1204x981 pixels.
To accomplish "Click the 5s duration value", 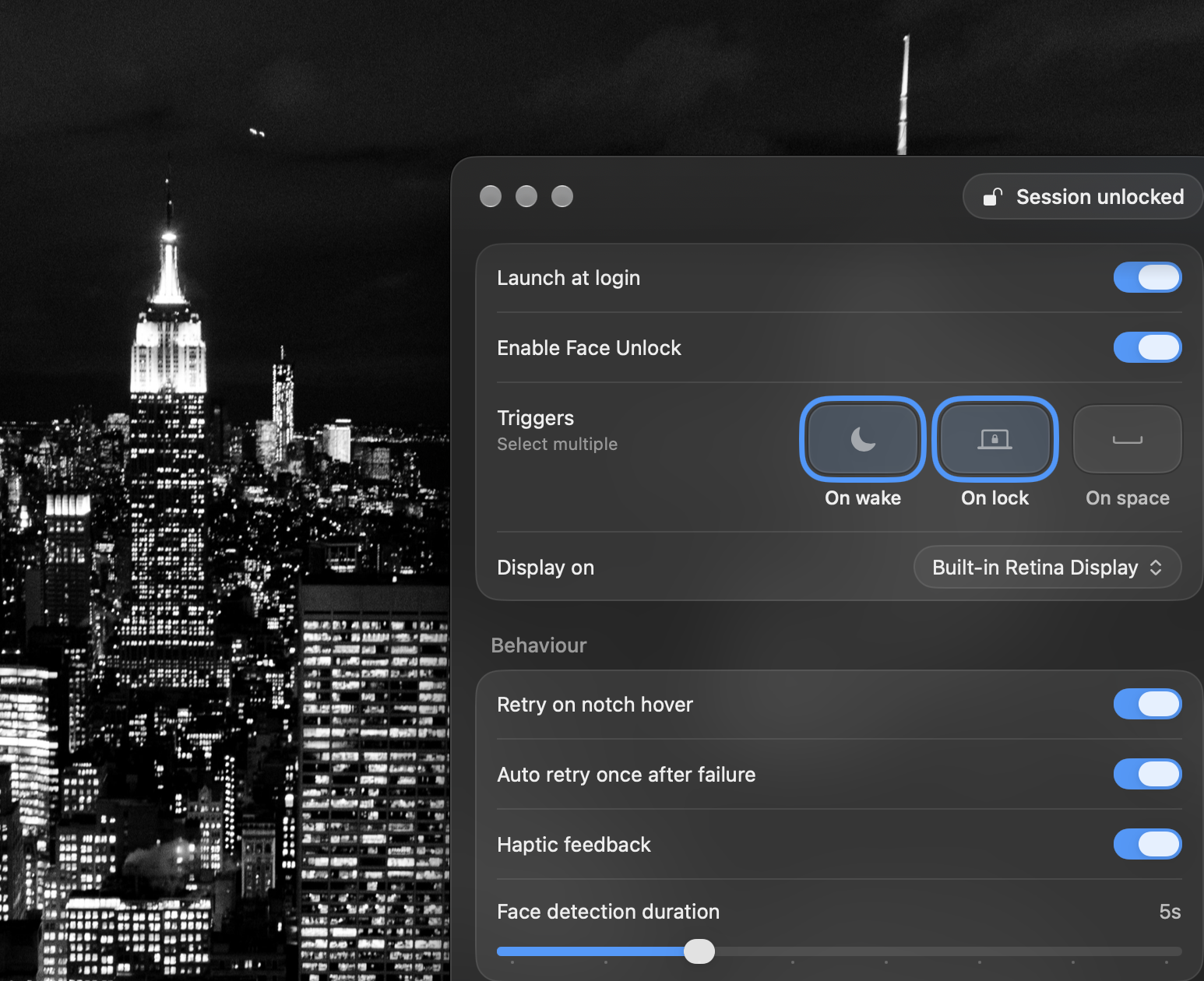I will pos(1170,912).
